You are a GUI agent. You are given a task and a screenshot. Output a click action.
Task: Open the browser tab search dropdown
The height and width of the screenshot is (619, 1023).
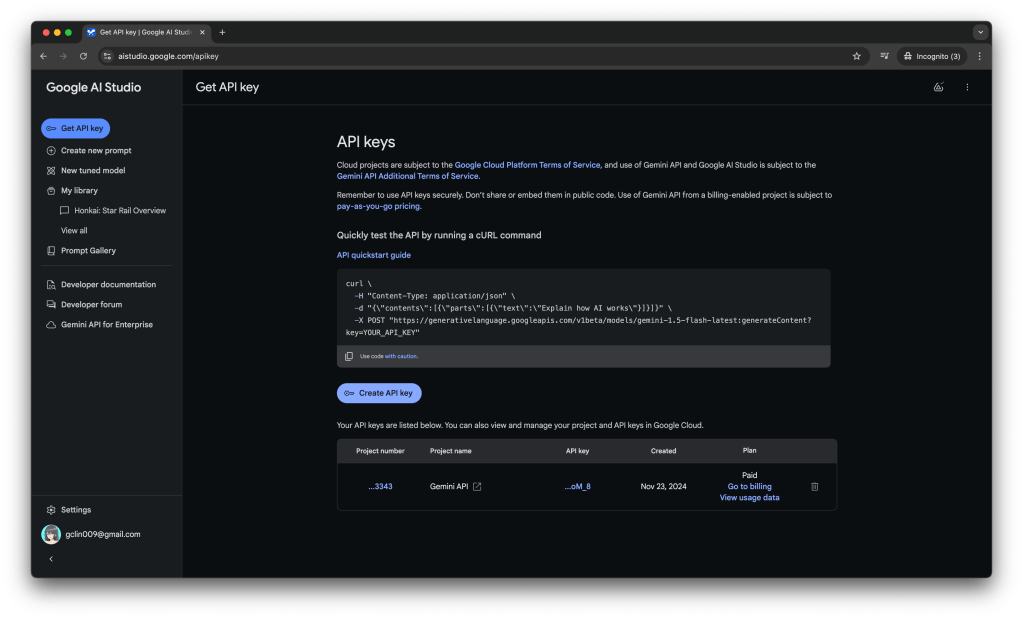pyautogui.click(x=979, y=32)
